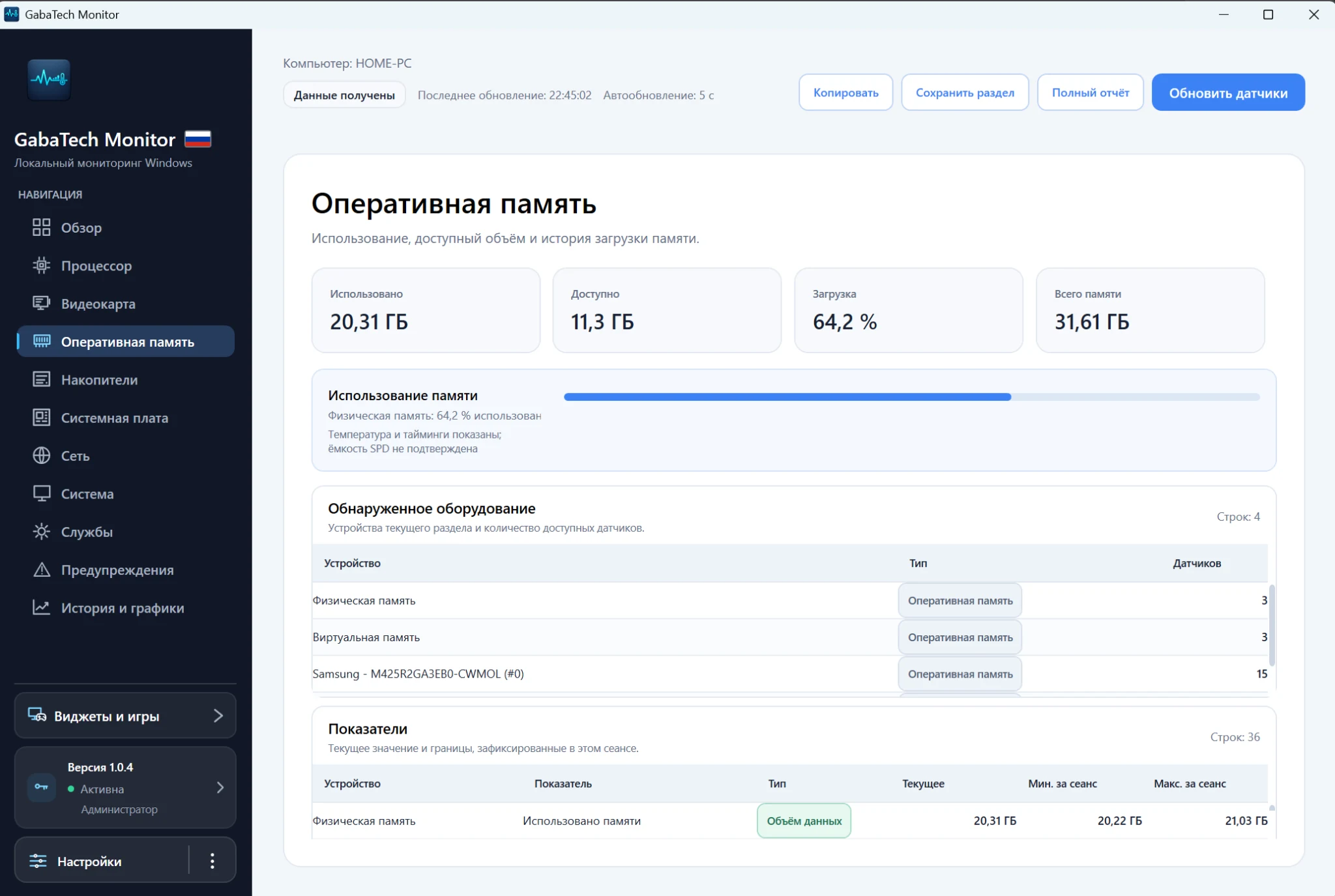The height and width of the screenshot is (896, 1335).
Task: Click the Показатель column header
Action: [563, 783]
